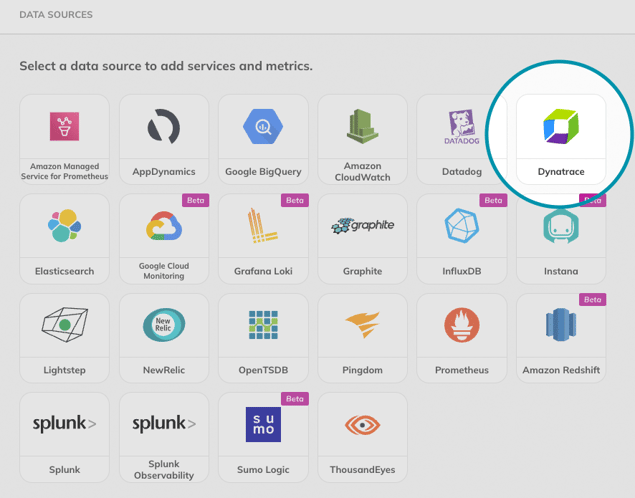Click the ThousandEyes eye icon
Screen dimensions: 635x498
[362, 425]
